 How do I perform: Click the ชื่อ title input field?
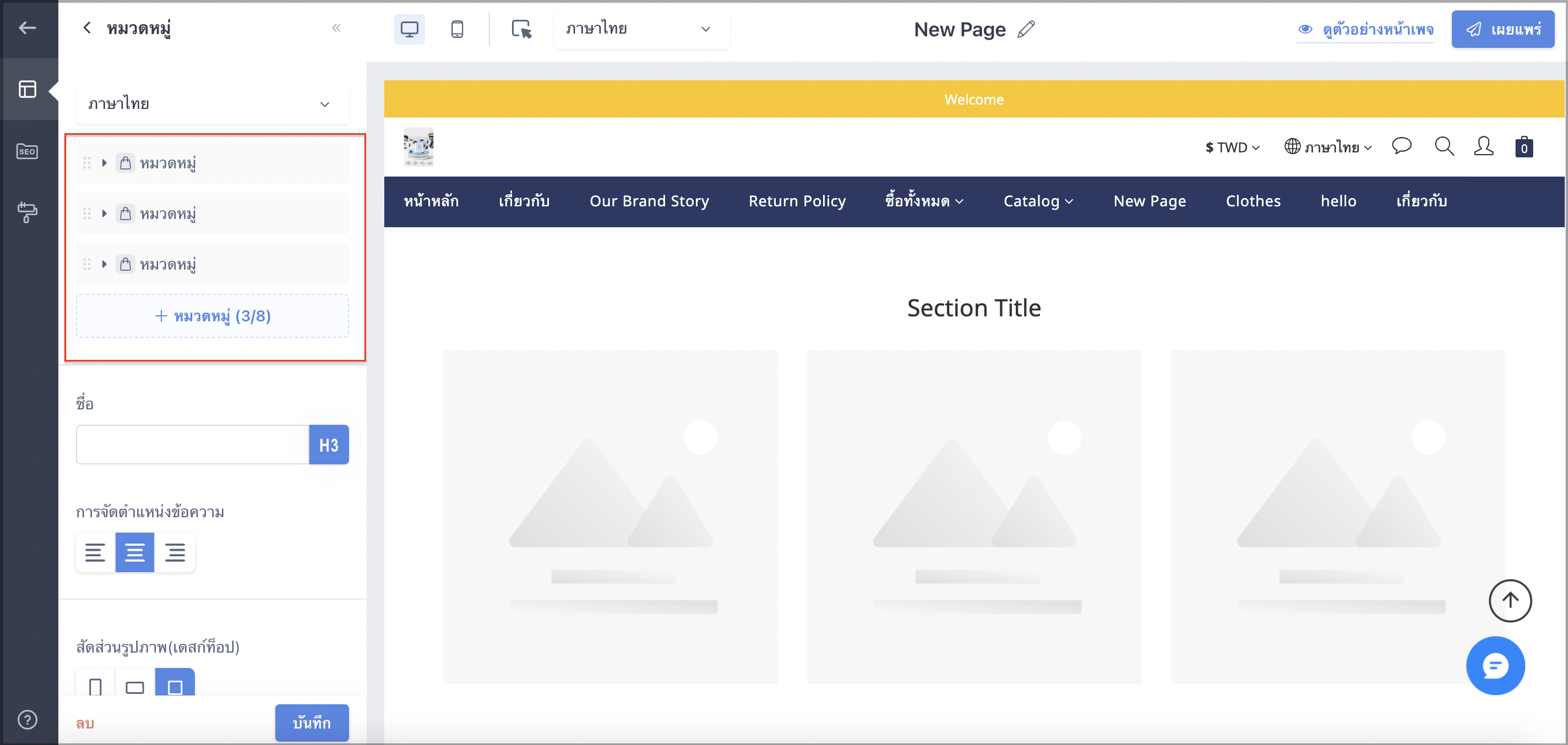point(192,445)
